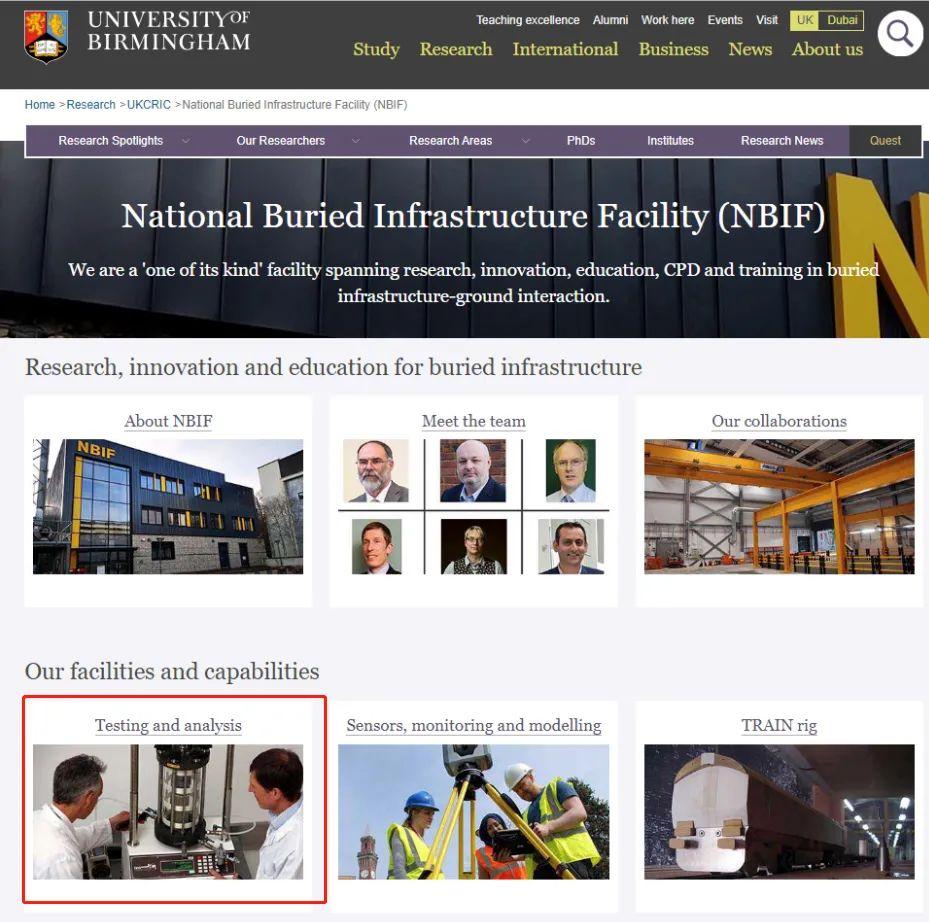Expand the Our Researchers dropdown arrow
The image size is (929, 922).
pyautogui.click(x=355, y=141)
